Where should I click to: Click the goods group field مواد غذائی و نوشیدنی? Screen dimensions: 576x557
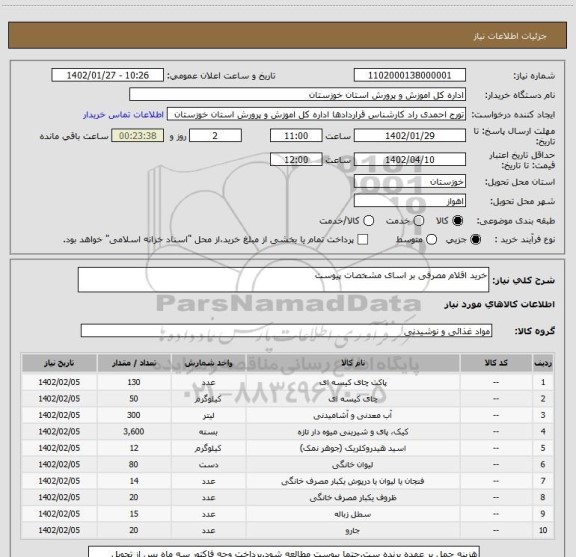[286, 331]
